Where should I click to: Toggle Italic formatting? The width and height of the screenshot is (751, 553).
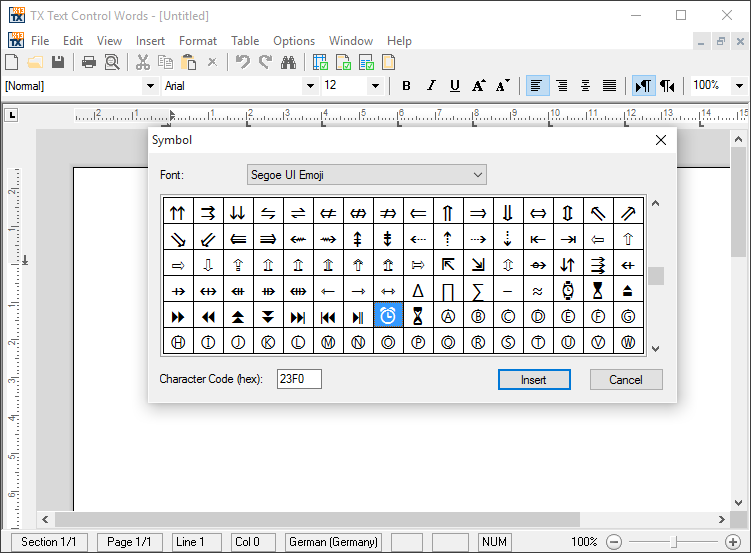click(x=431, y=86)
